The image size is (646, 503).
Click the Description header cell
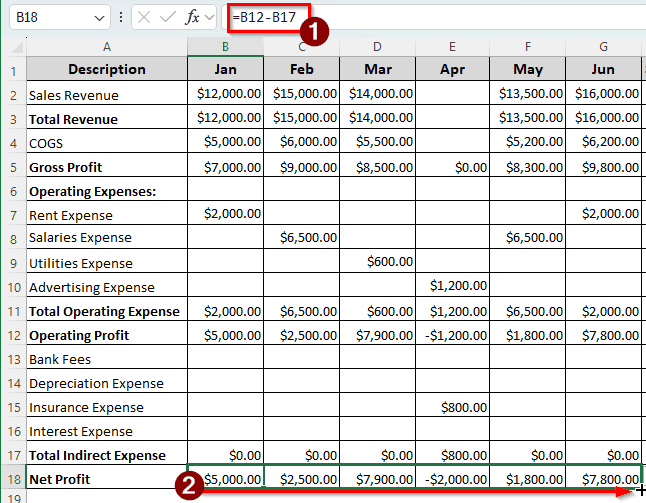107,69
